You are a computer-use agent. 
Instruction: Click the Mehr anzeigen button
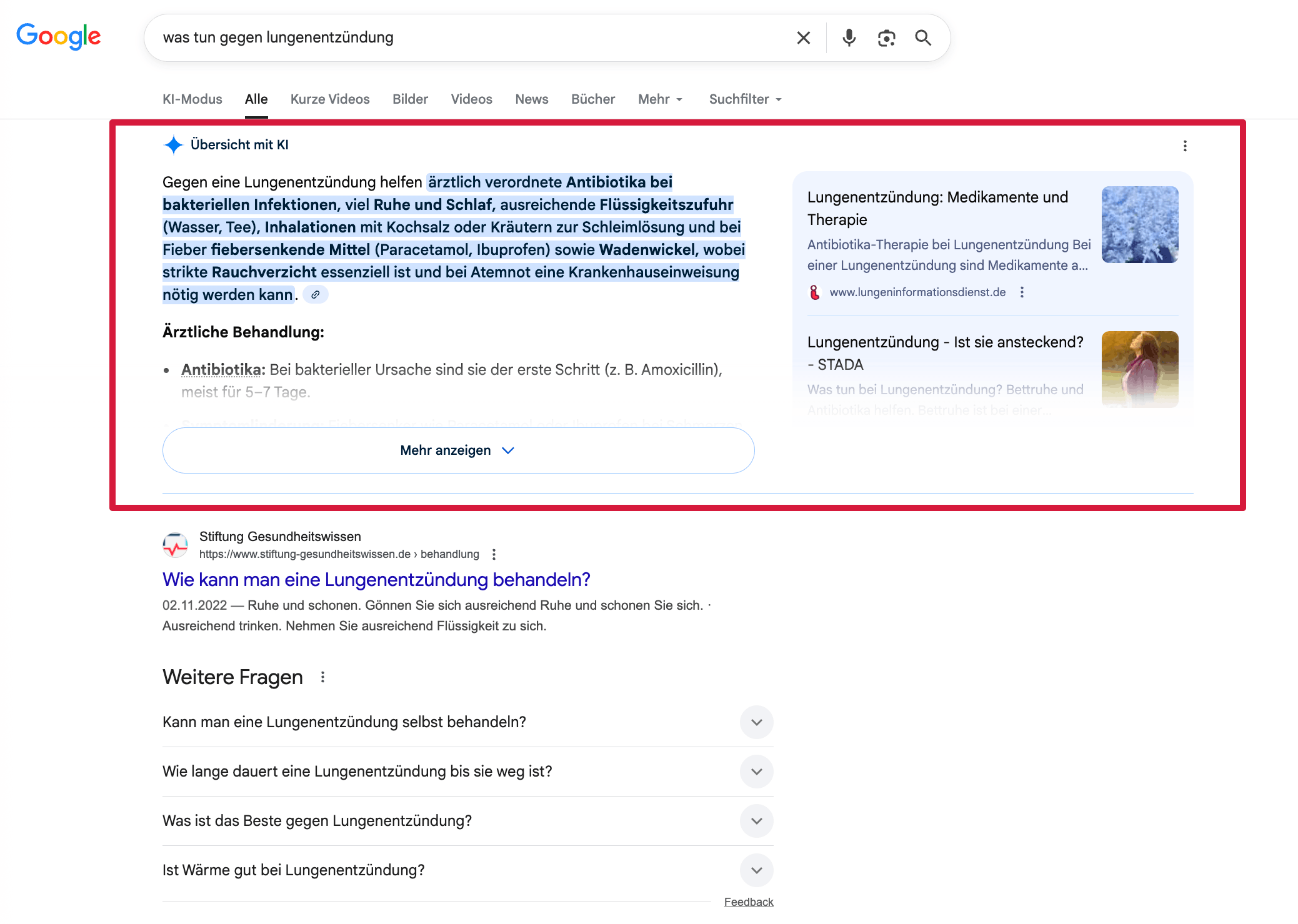[x=458, y=450]
